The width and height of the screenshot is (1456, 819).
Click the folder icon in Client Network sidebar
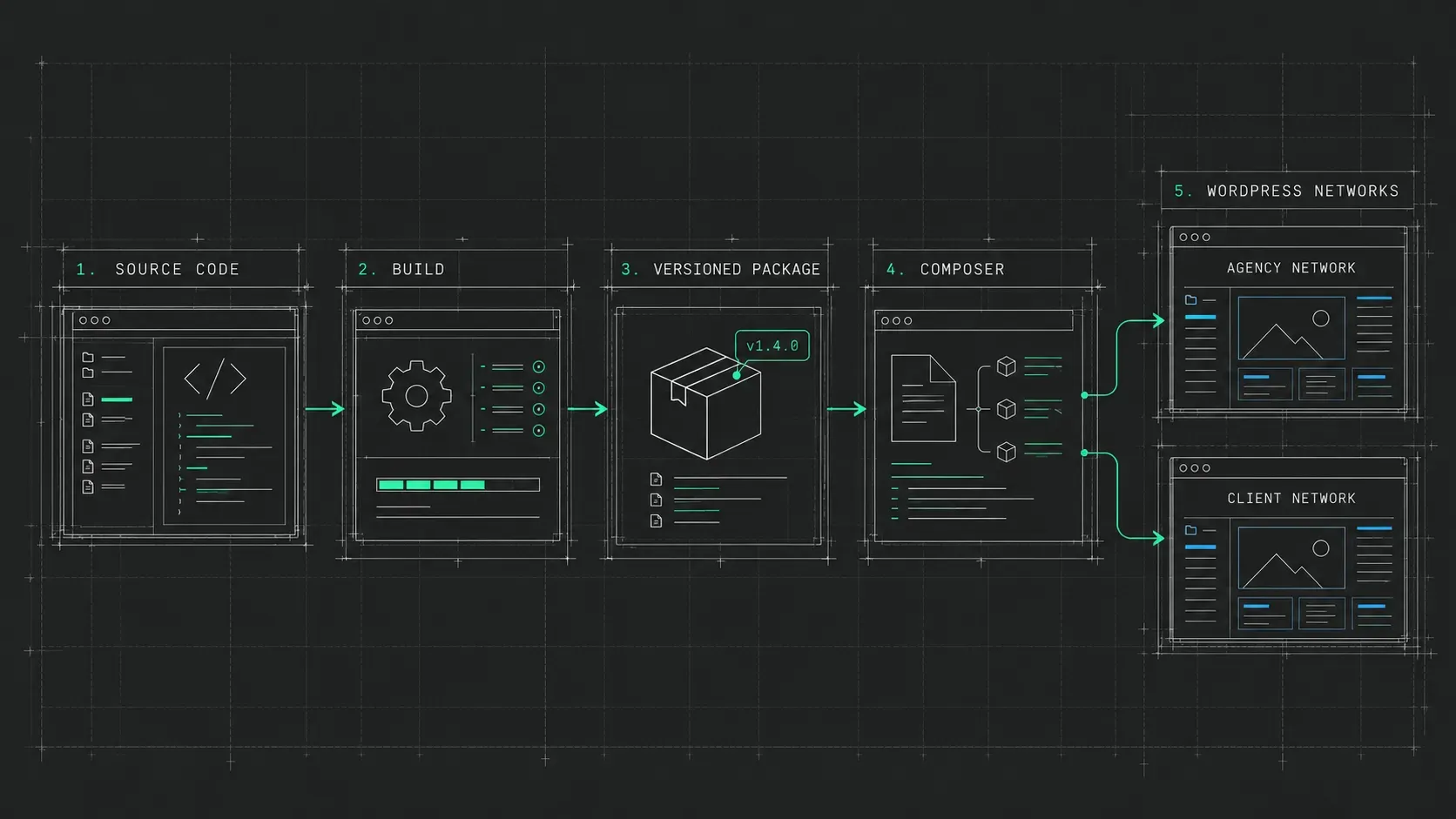point(1190,530)
